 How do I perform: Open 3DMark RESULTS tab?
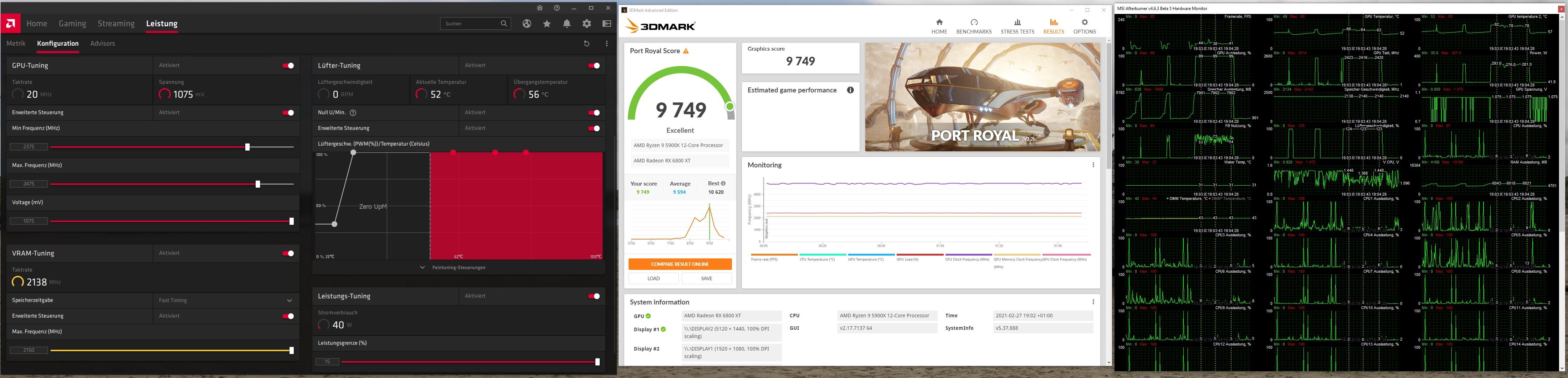[x=1054, y=27]
